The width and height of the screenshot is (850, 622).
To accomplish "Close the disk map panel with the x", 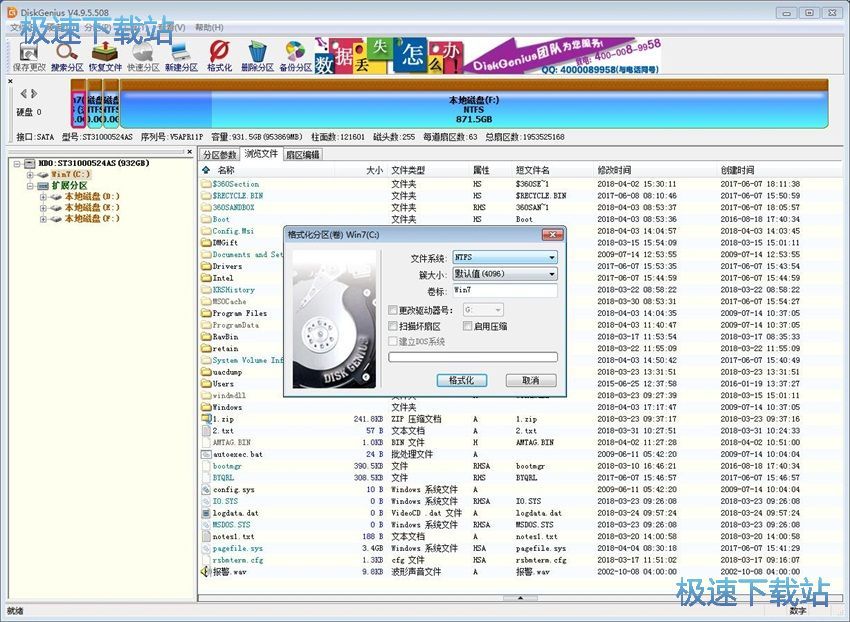I will pyautogui.click(x=10, y=81).
